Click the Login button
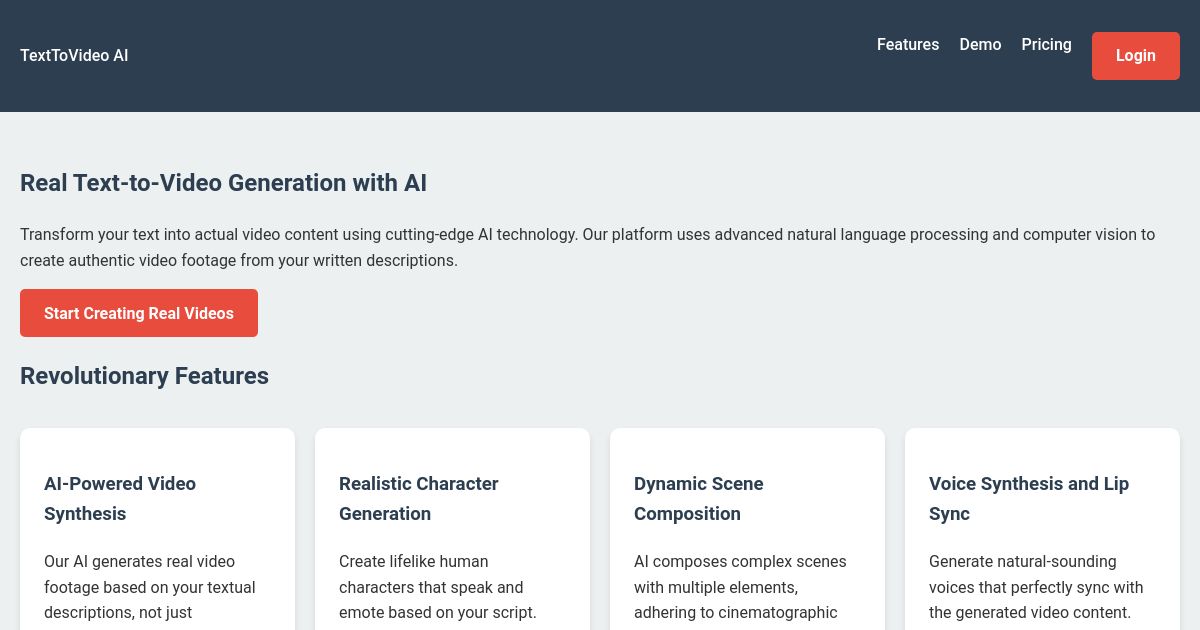 pos(1135,56)
